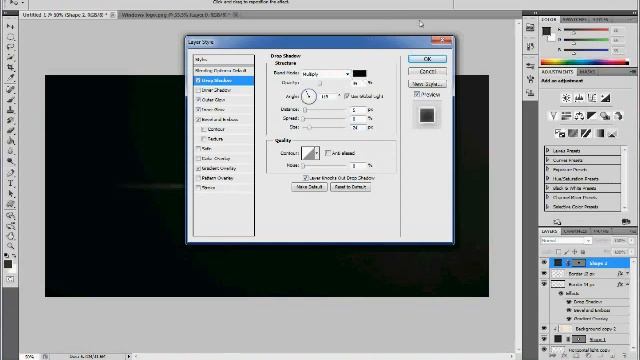Open the layer blending mode Normal dropdown
The height and width of the screenshot is (360, 640).
[565, 241]
